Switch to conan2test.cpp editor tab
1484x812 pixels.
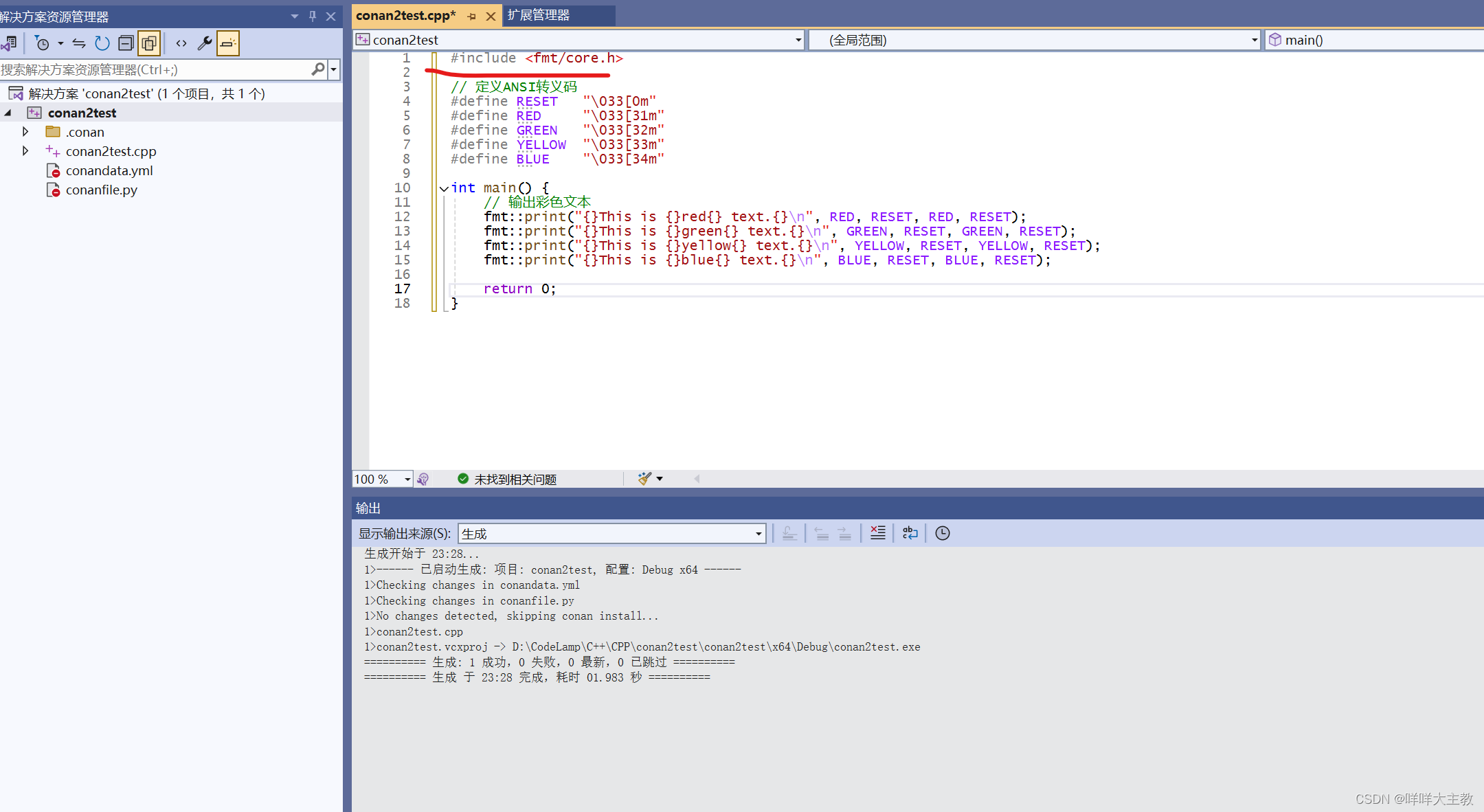click(405, 15)
